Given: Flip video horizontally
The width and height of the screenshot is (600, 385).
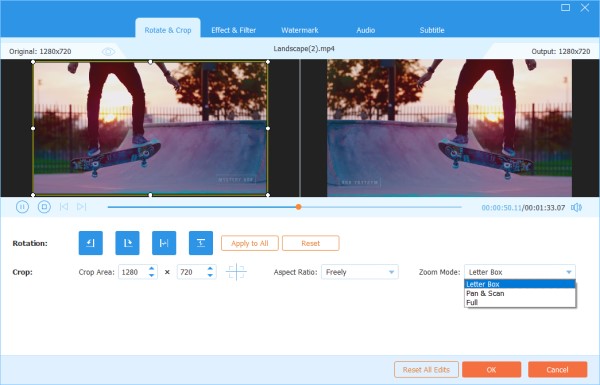Looking at the screenshot, I should pyautogui.click(x=164, y=243).
